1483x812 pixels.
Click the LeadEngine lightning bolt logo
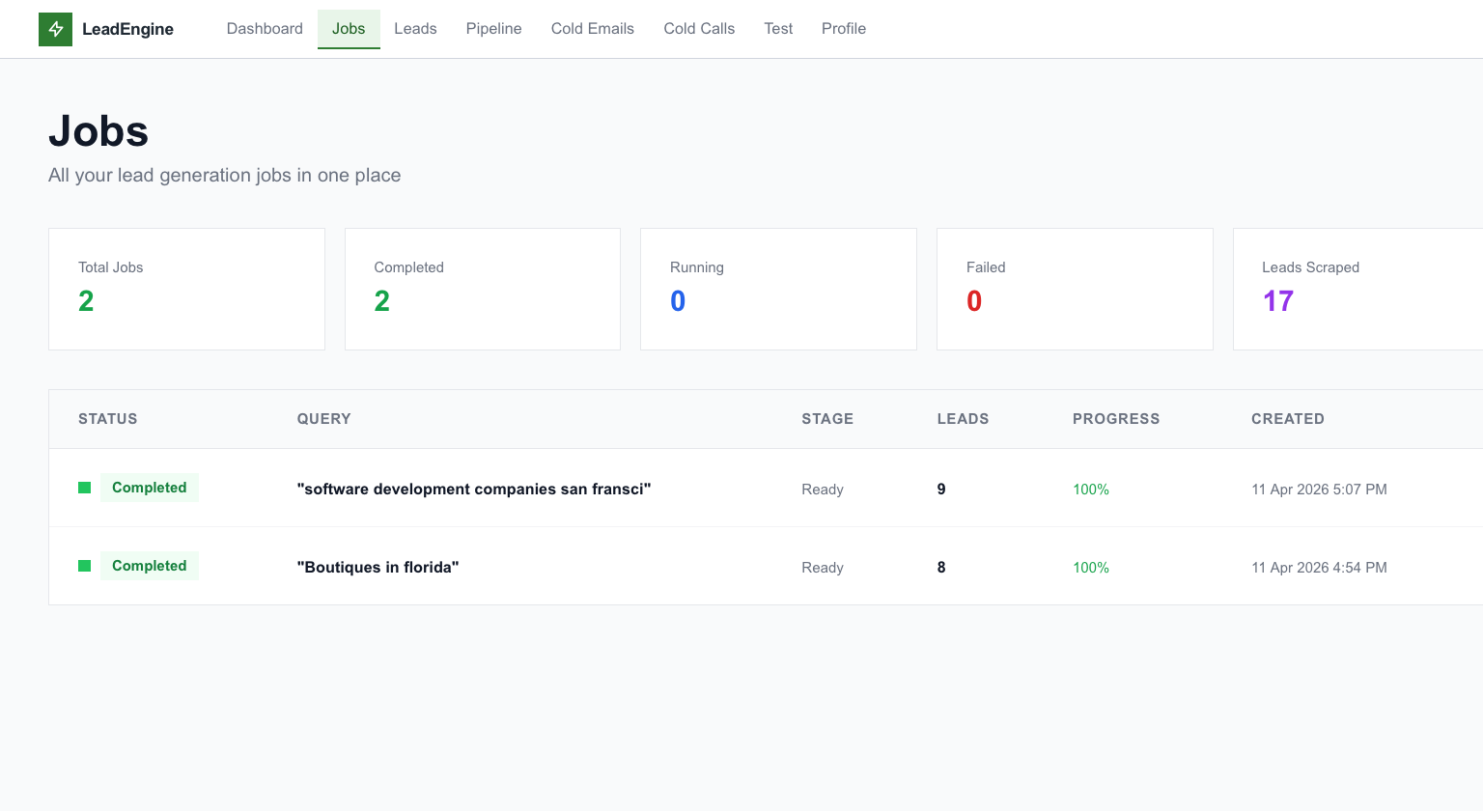(x=55, y=29)
